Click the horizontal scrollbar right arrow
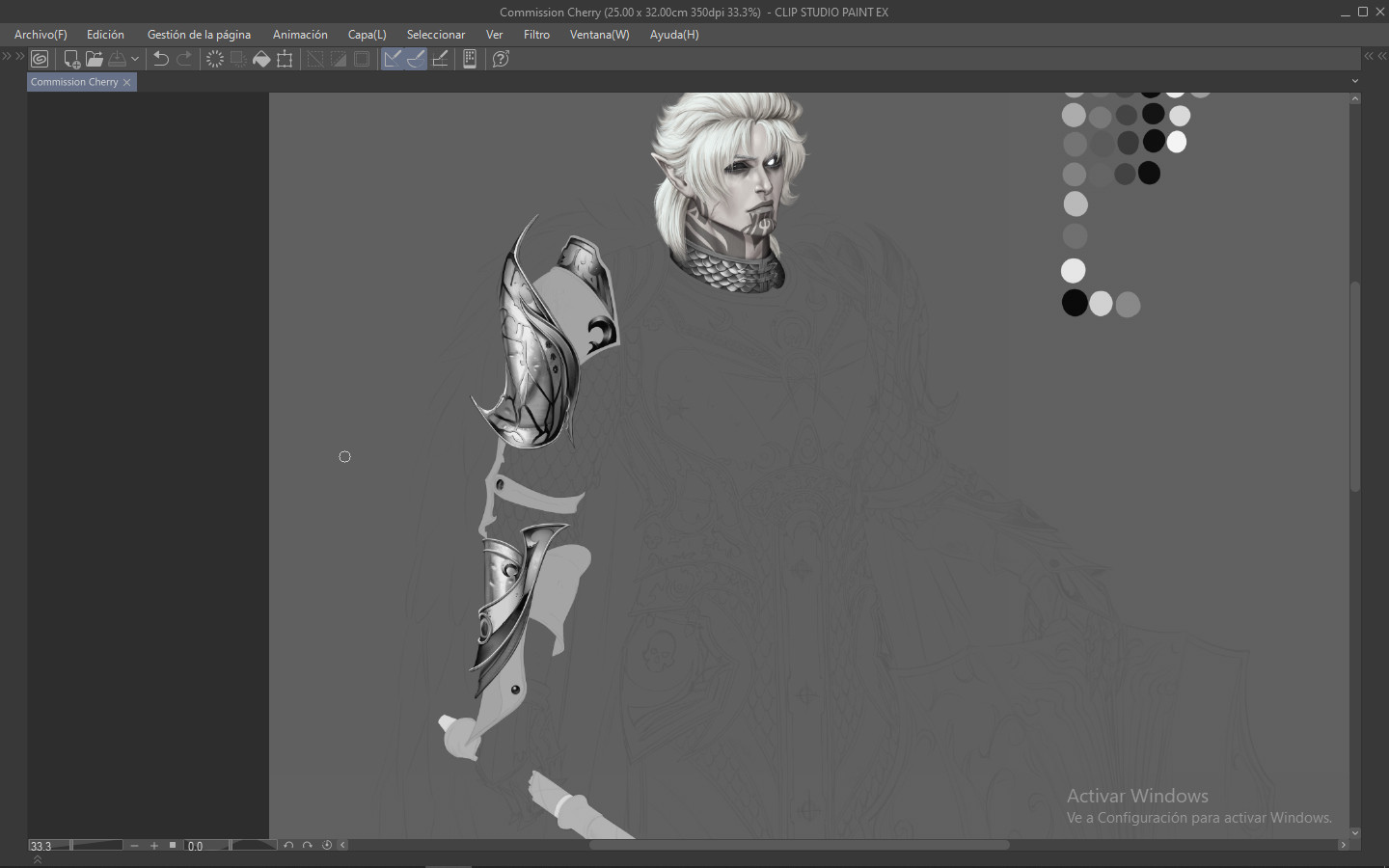The height and width of the screenshot is (868, 1389). (x=1343, y=846)
